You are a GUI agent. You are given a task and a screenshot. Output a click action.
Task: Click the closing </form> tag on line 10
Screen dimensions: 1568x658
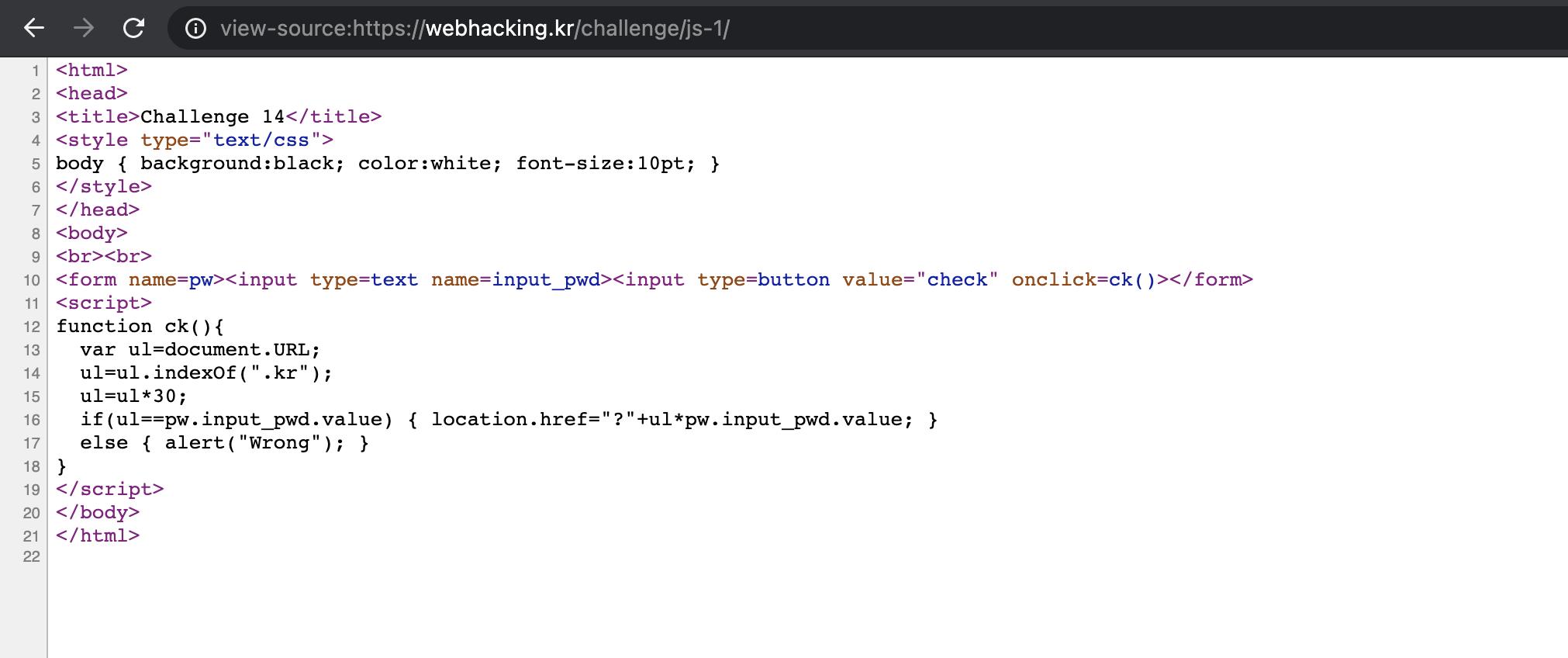tap(1211, 279)
